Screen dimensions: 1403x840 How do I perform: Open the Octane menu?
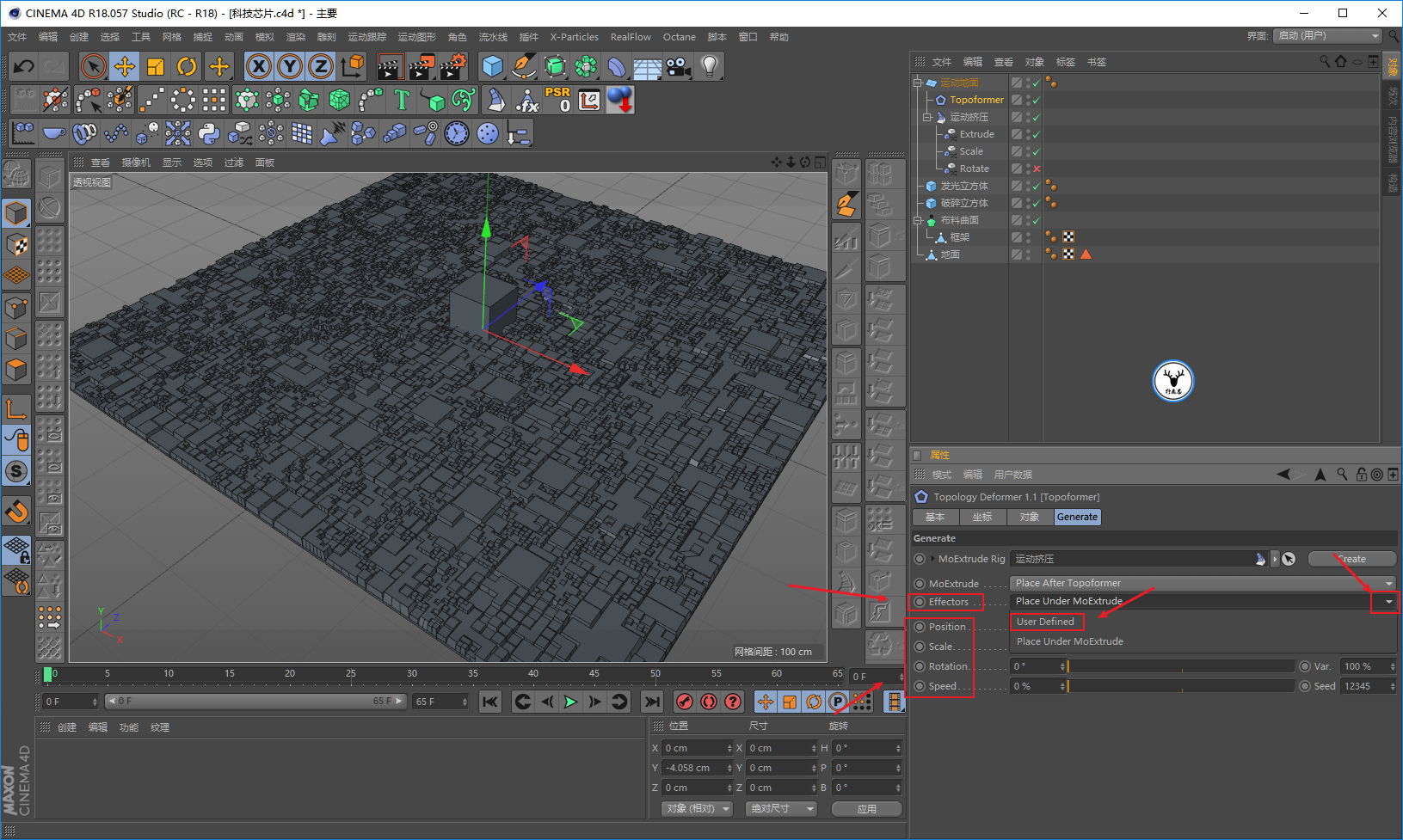click(x=680, y=37)
